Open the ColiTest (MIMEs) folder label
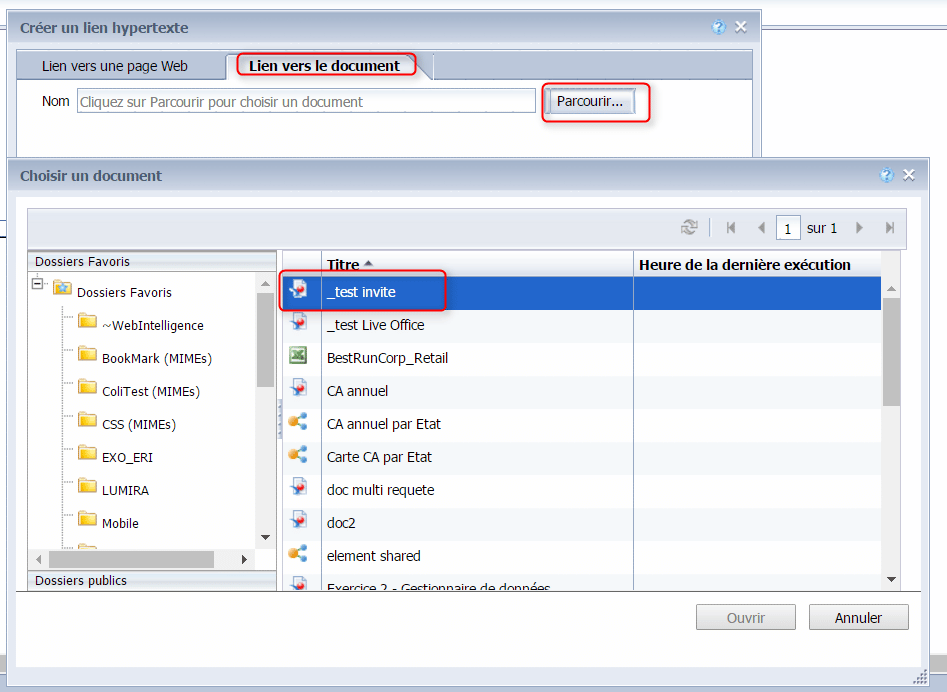The height and width of the screenshot is (692, 947). pyautogui.click(x=151, y=391)
